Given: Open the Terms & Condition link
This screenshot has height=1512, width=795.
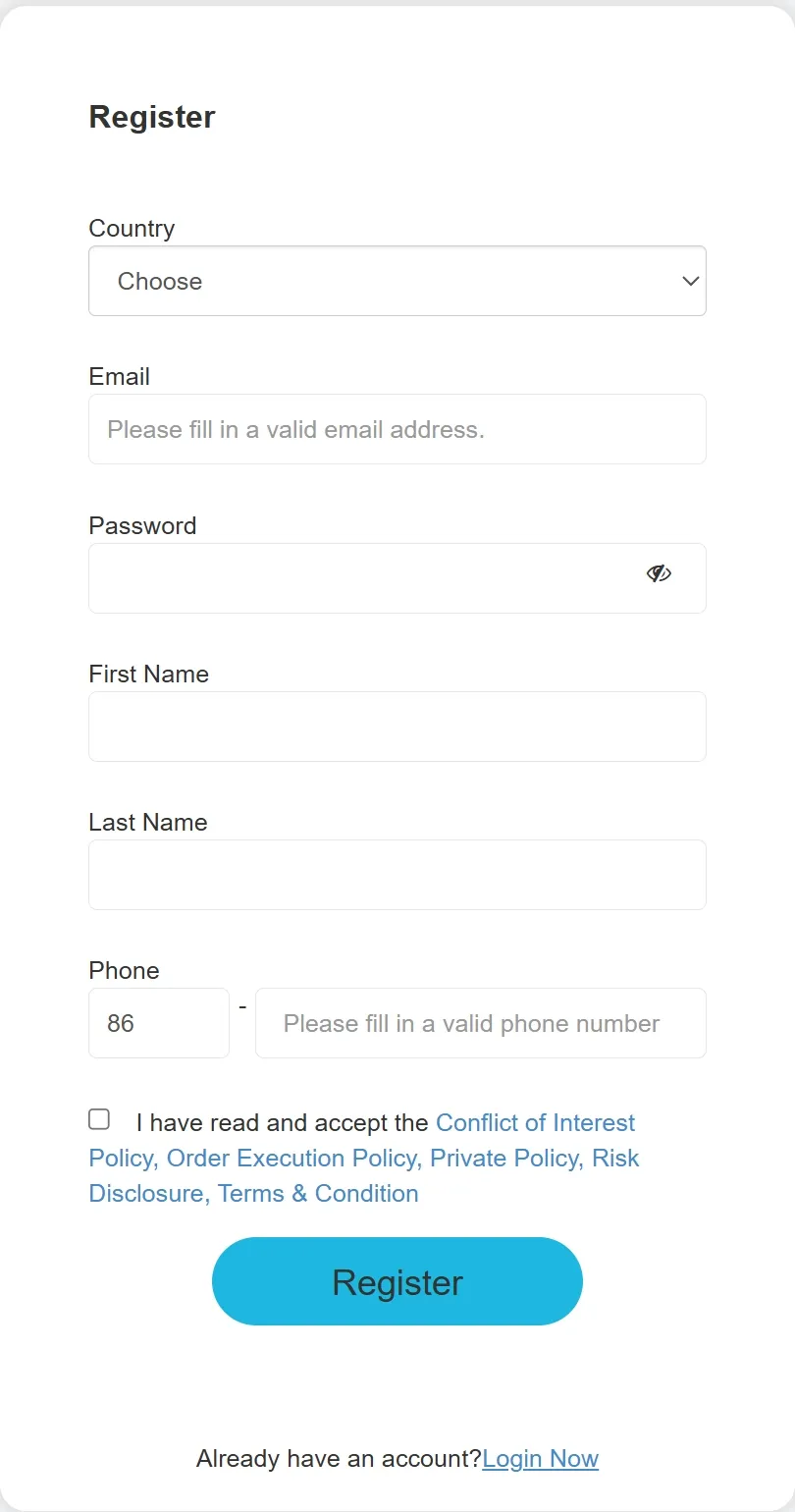Looking at the screenshot, I should pos(318,1194).
